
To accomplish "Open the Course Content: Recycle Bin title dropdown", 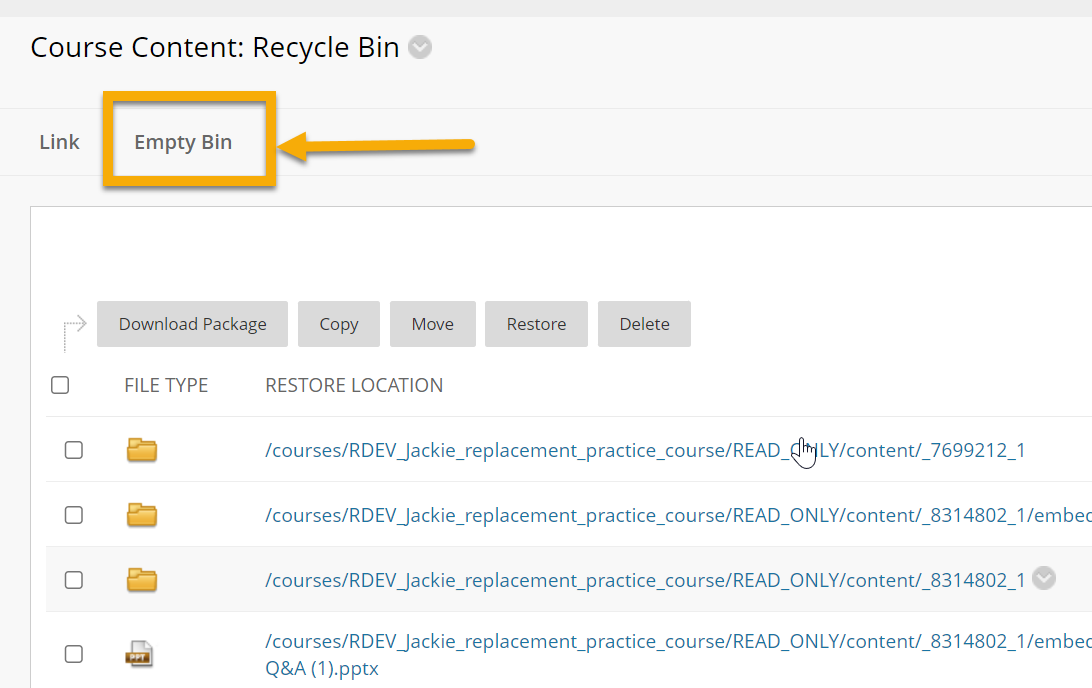I will click(x=420, y=48).
